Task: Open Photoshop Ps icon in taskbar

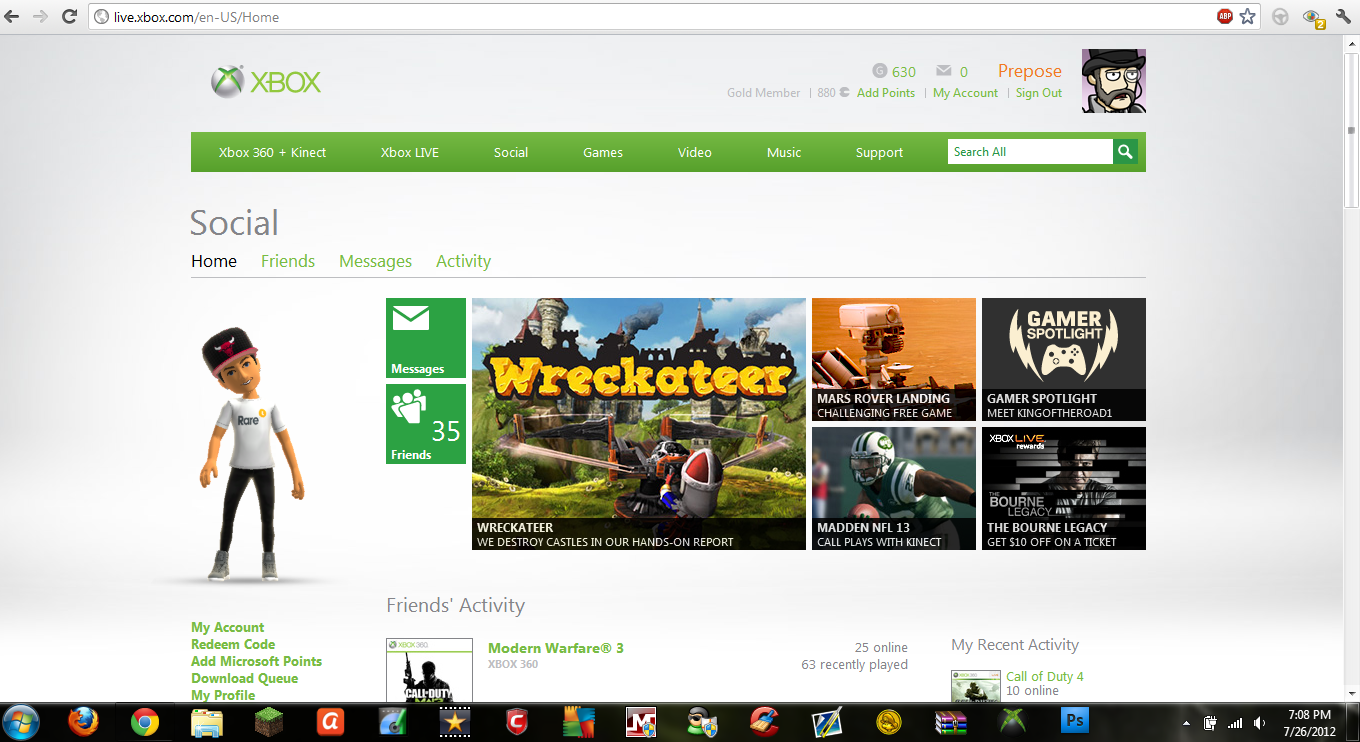Action: [1075, 721]
